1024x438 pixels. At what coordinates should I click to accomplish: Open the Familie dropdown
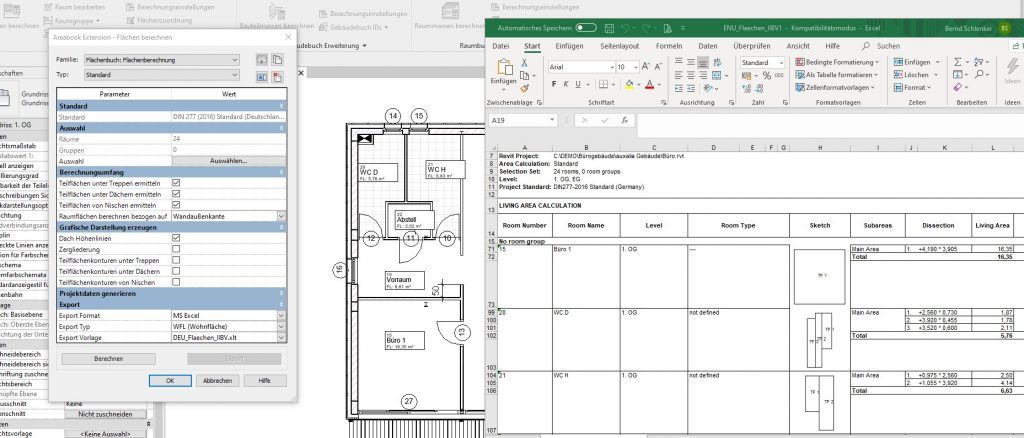[x=235, y=60]
